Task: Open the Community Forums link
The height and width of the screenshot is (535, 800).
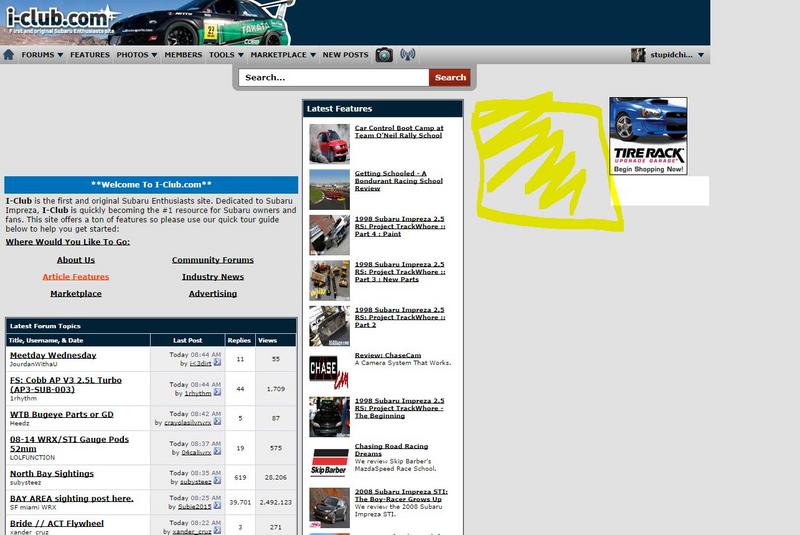Action: (x=212, y=260)
